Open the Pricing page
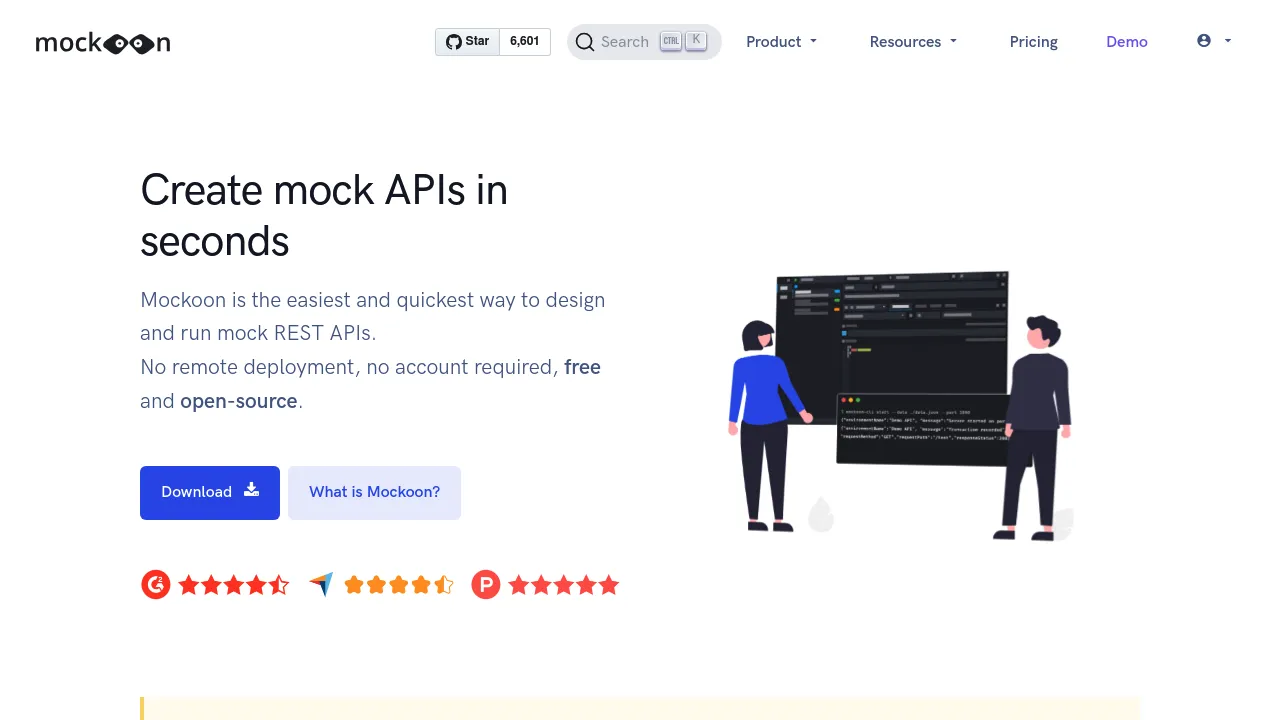 click(1034, 42)
